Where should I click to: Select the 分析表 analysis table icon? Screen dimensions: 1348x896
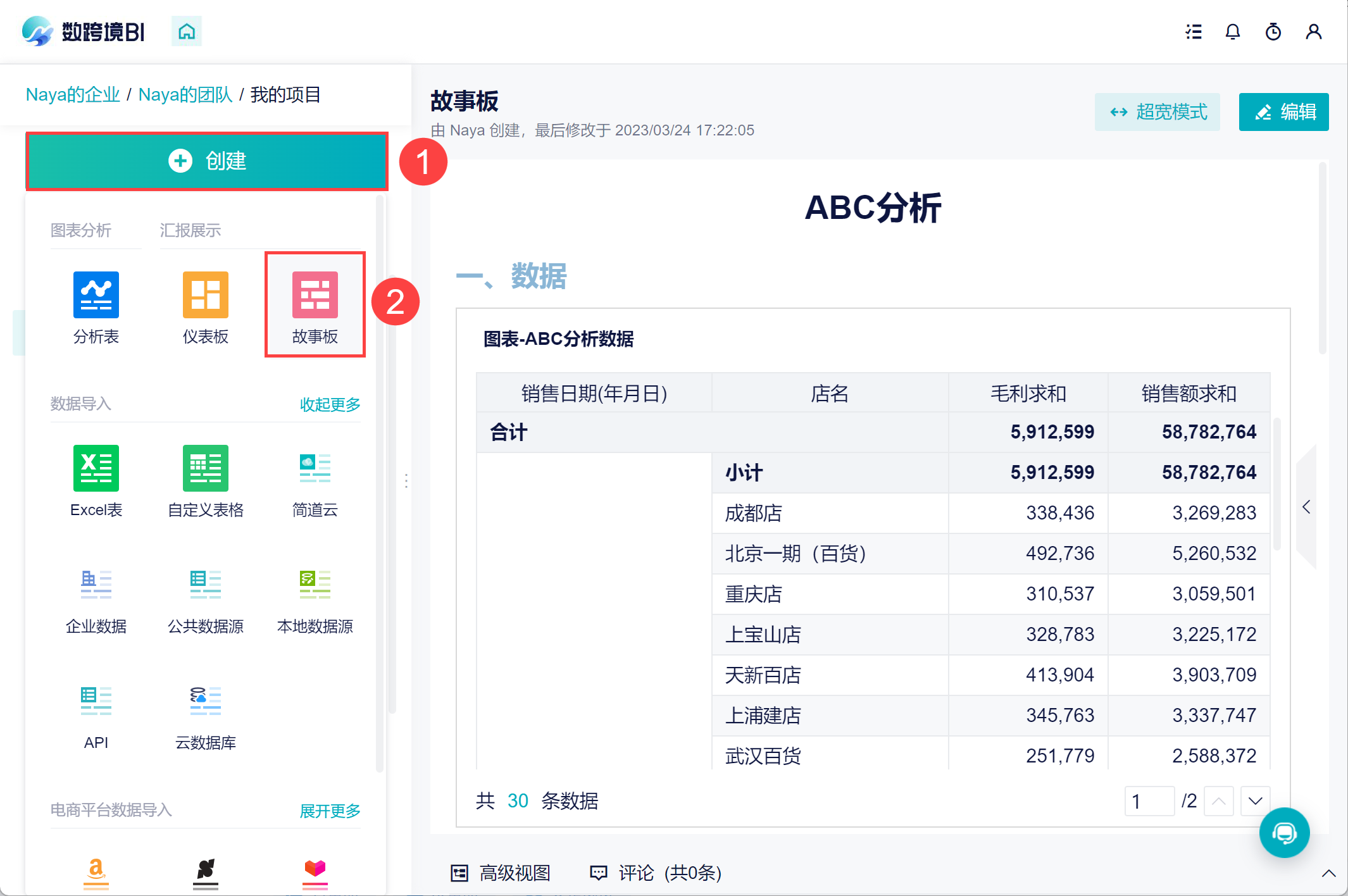tap(96, 295)
